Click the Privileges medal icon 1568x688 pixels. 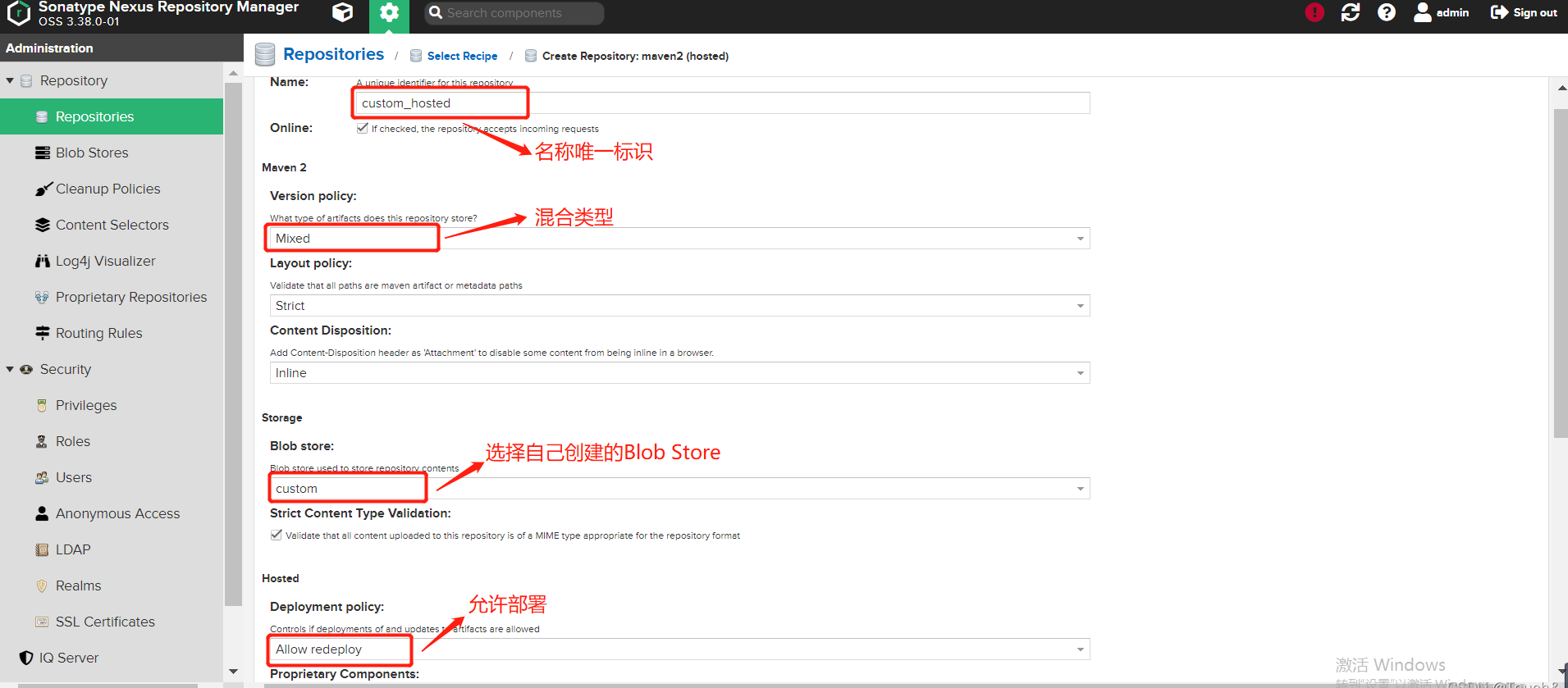coord(42,405)
